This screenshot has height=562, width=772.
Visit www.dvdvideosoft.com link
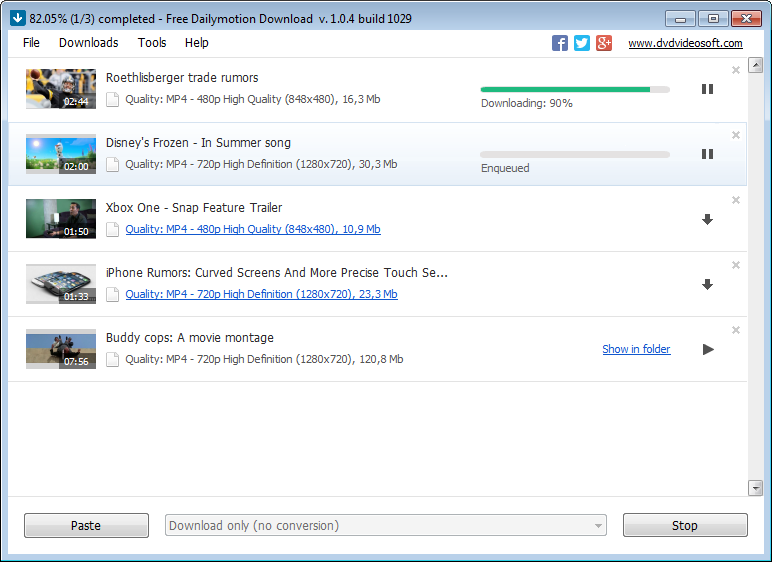click(685, 43)
